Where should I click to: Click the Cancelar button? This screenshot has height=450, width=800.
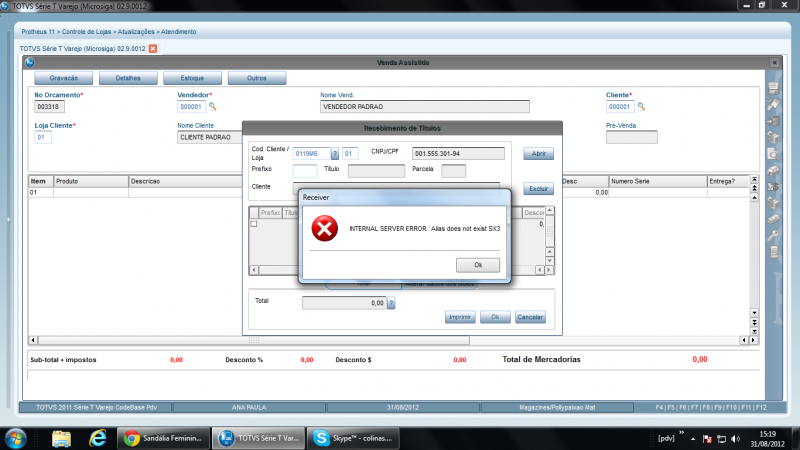pos(530,317)
